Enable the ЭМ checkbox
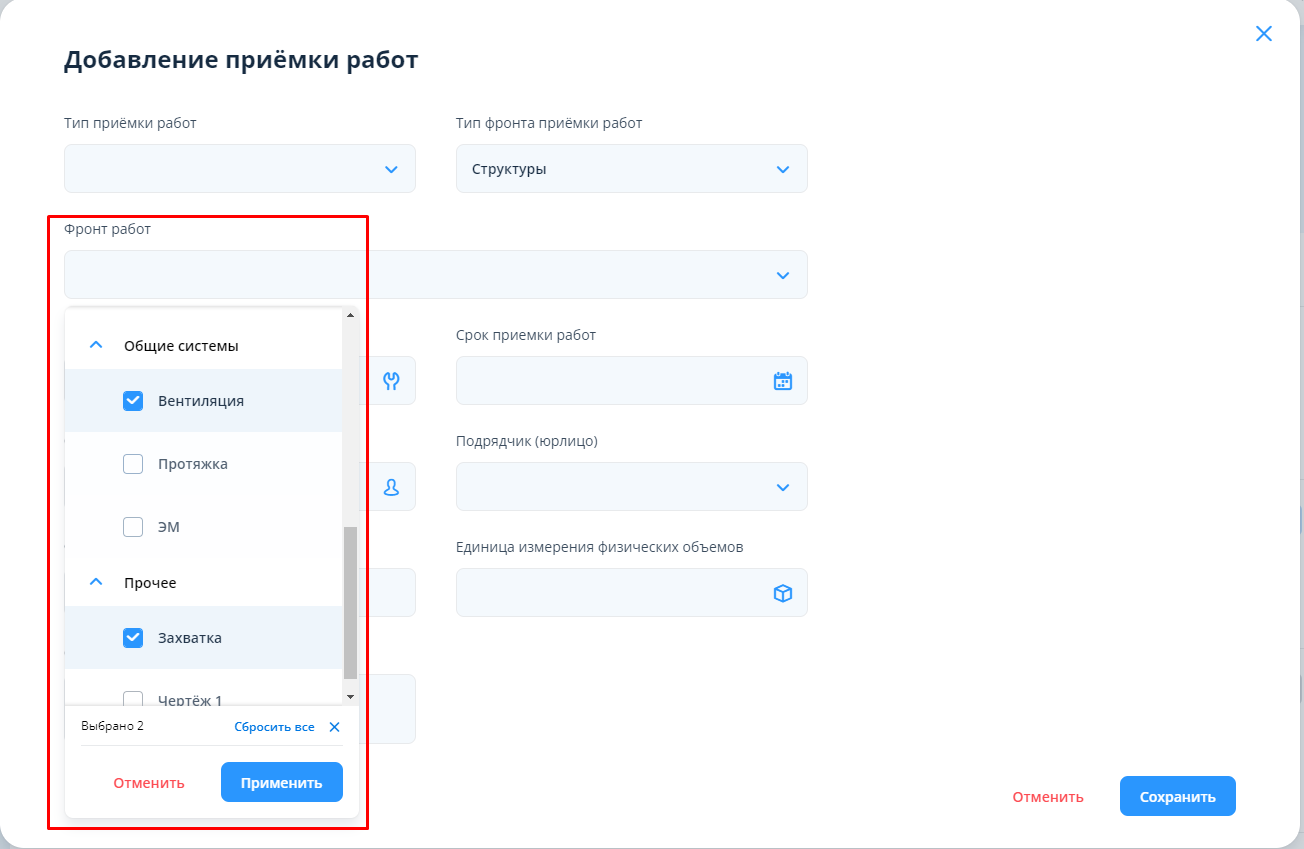 [133, 527]
